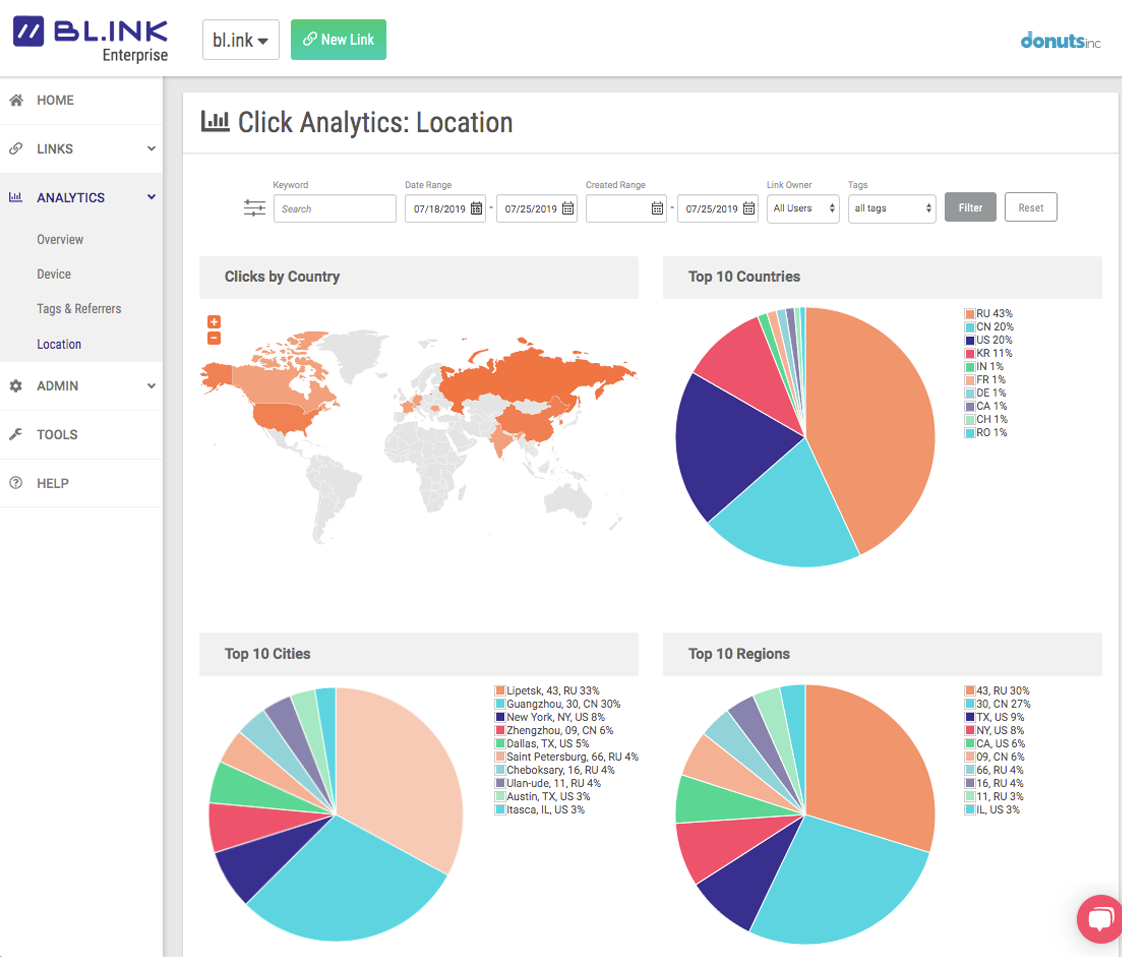Zoom in the map with plus icon
Screen dimensions: 1122x957
[214, 322]
